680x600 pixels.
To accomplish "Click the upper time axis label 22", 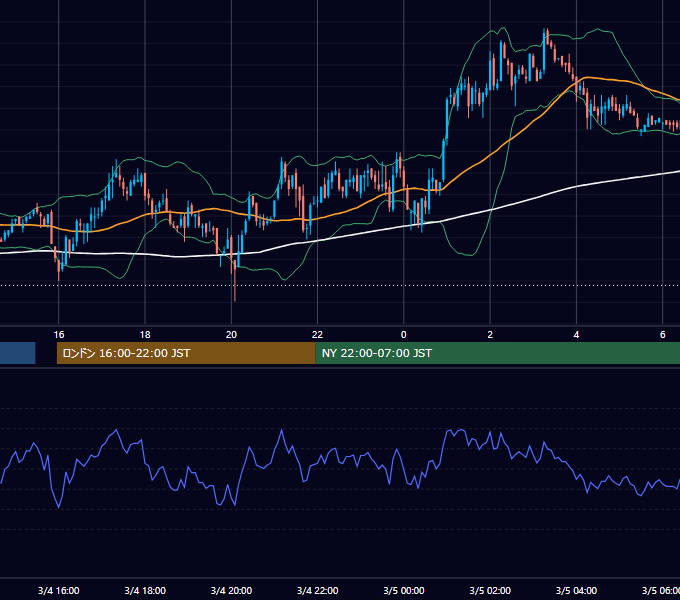I will pos(317,335).
